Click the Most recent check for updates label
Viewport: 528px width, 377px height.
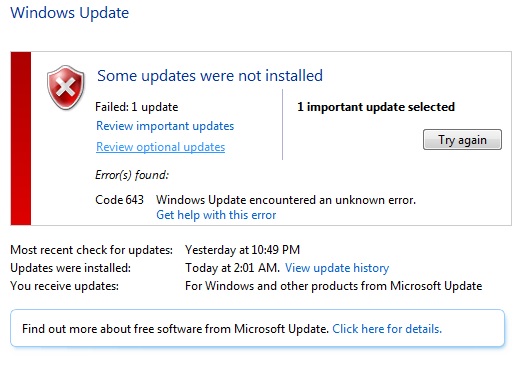pos(92,250)
